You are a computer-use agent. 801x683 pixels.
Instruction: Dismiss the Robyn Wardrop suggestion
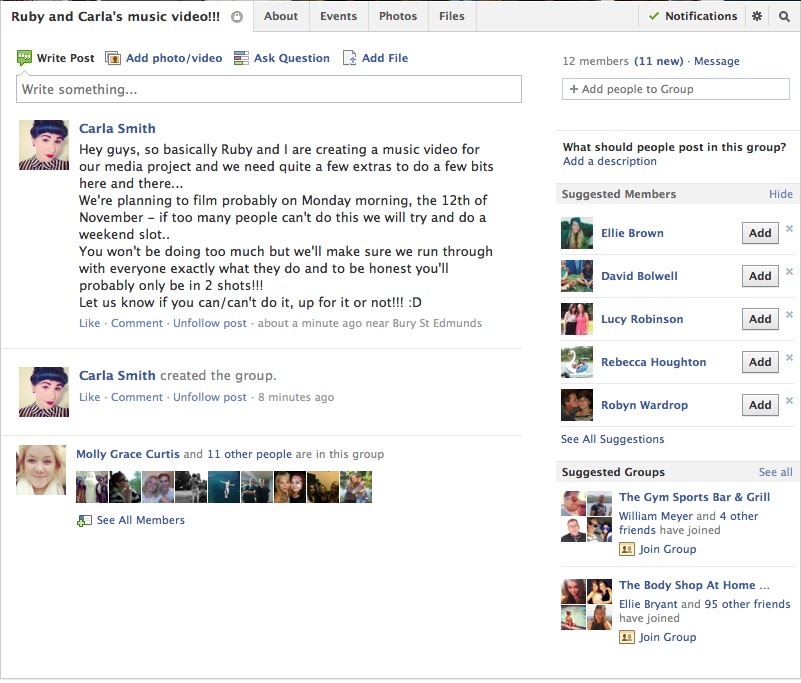coord(789,400)
